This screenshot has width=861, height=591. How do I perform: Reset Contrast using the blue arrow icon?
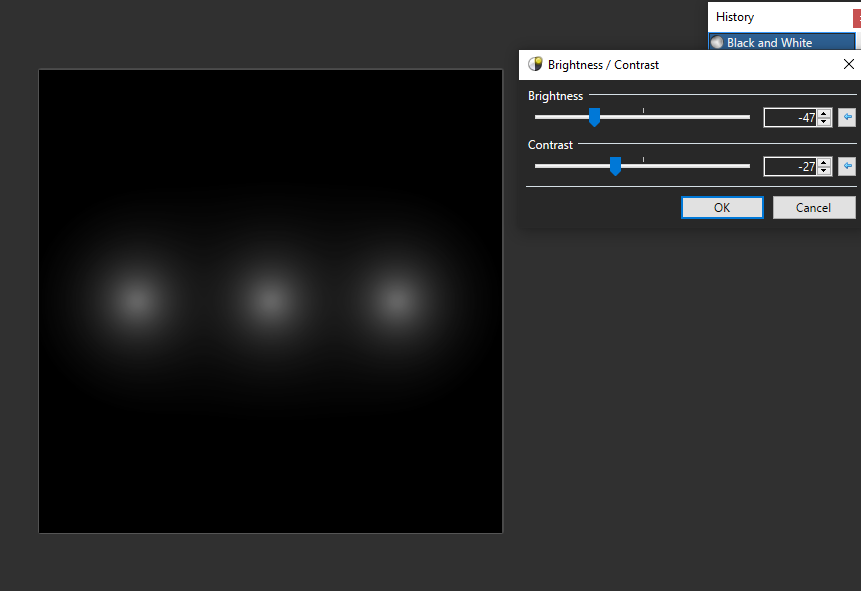coord(847,166)
